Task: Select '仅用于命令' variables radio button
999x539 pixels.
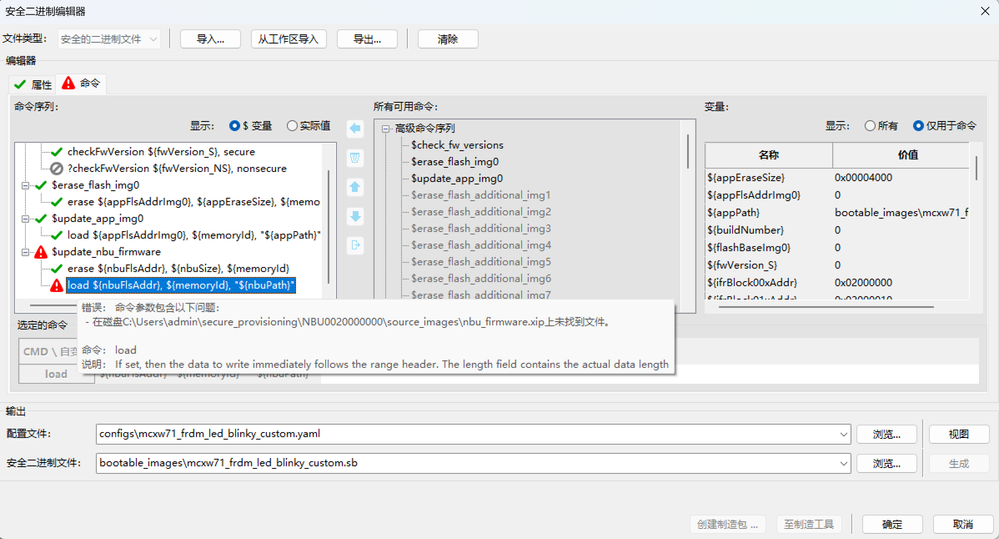Action: 918,126
